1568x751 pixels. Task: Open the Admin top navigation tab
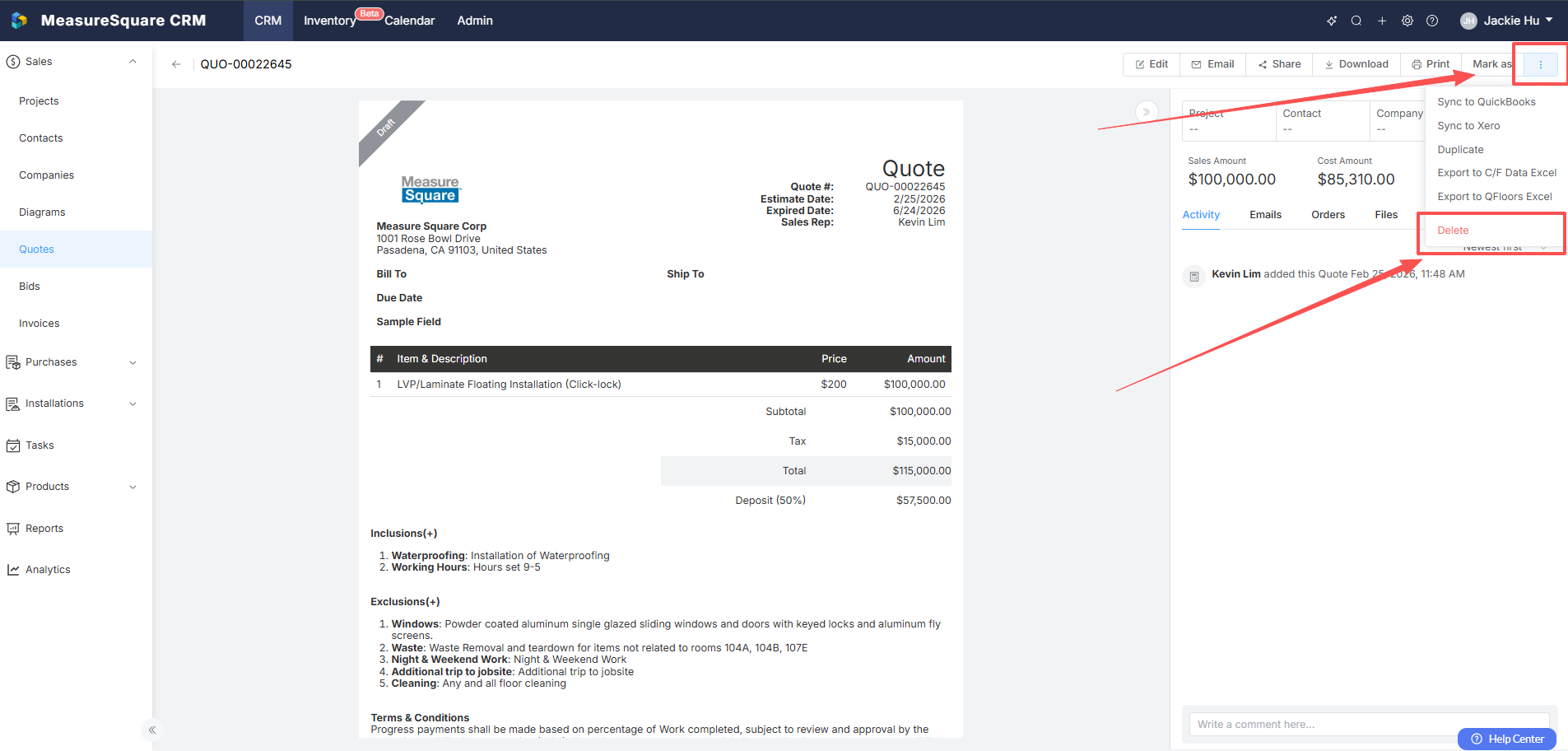[475, 21]
